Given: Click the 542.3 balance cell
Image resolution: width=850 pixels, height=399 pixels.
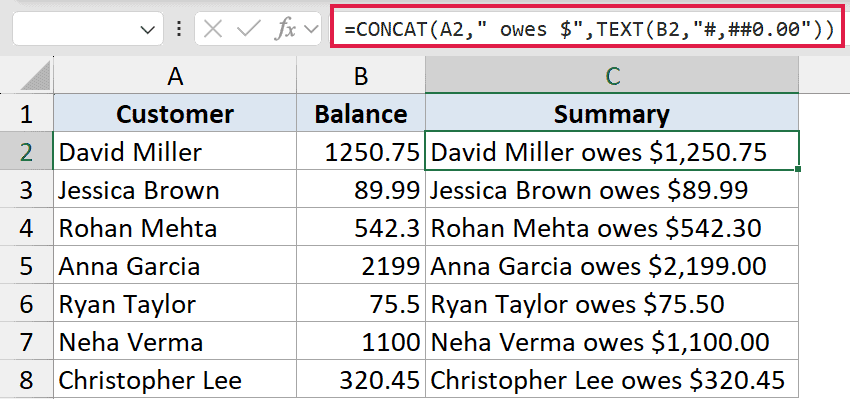Looking at the screenshot, I should click(361, 228).
